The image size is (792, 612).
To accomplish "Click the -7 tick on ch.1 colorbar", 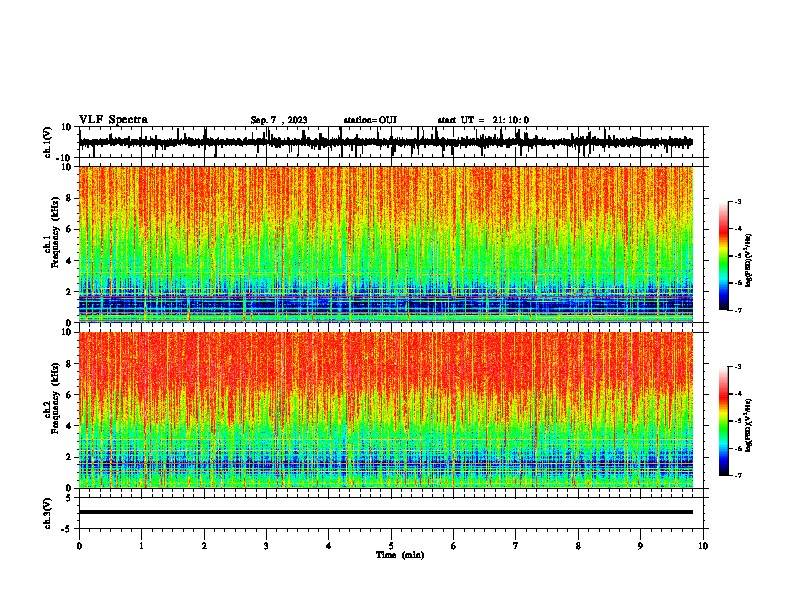I will tap(737, 310).
